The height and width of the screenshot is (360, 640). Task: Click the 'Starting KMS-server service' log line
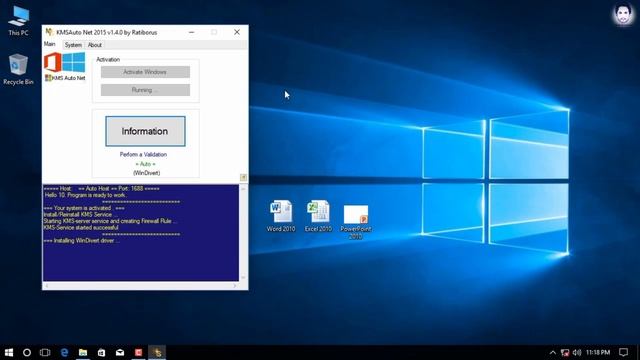[110, 221]
